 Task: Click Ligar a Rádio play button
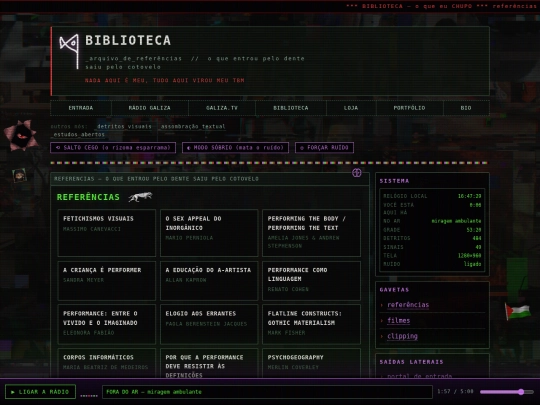coord(41,392)
